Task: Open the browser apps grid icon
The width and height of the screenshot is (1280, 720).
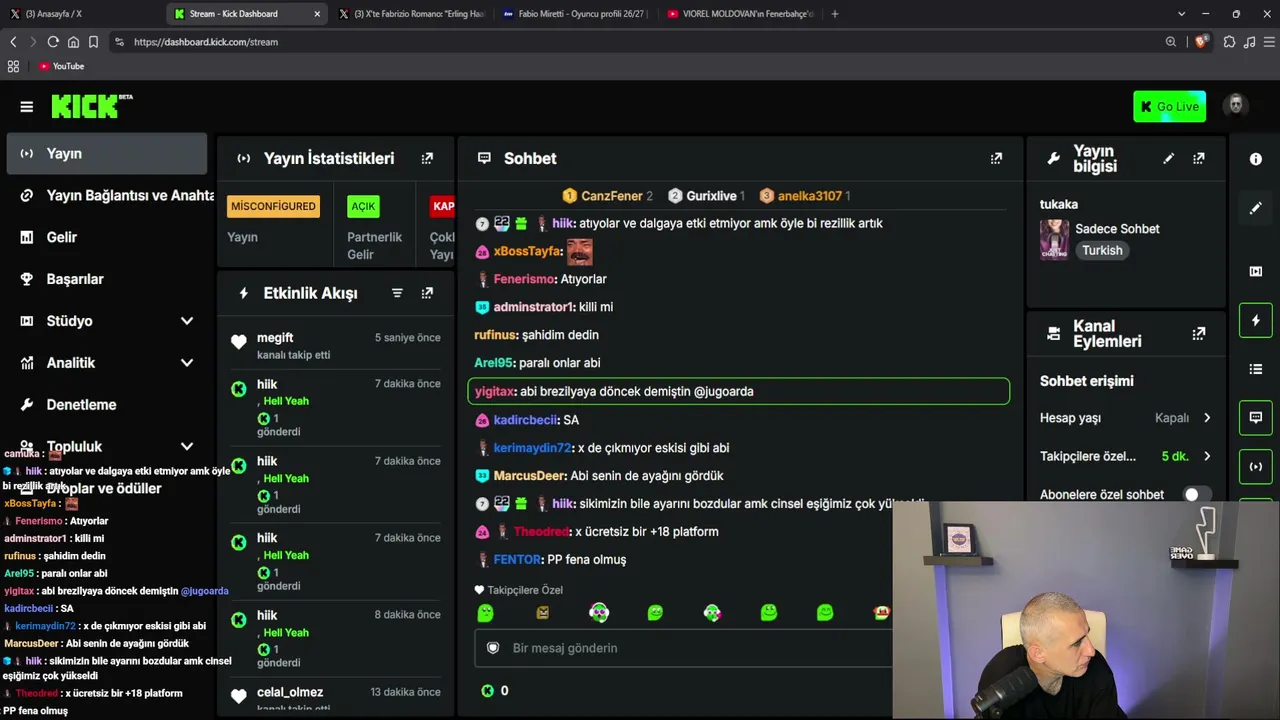Action: pyautogui.click(x=13, y=66)
